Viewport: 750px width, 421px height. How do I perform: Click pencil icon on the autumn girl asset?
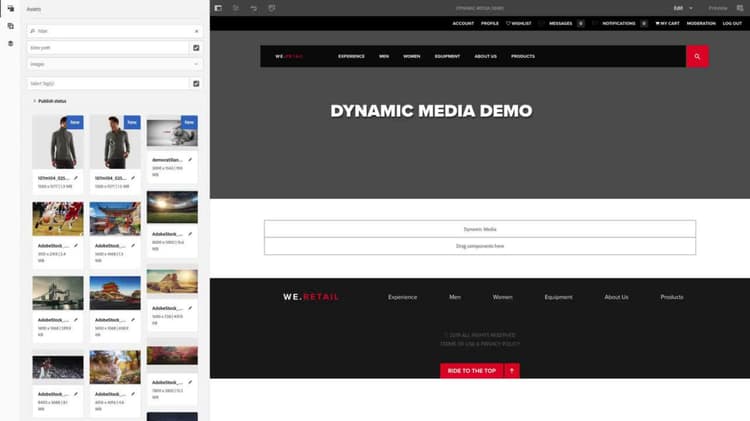(x=133, y=394)
